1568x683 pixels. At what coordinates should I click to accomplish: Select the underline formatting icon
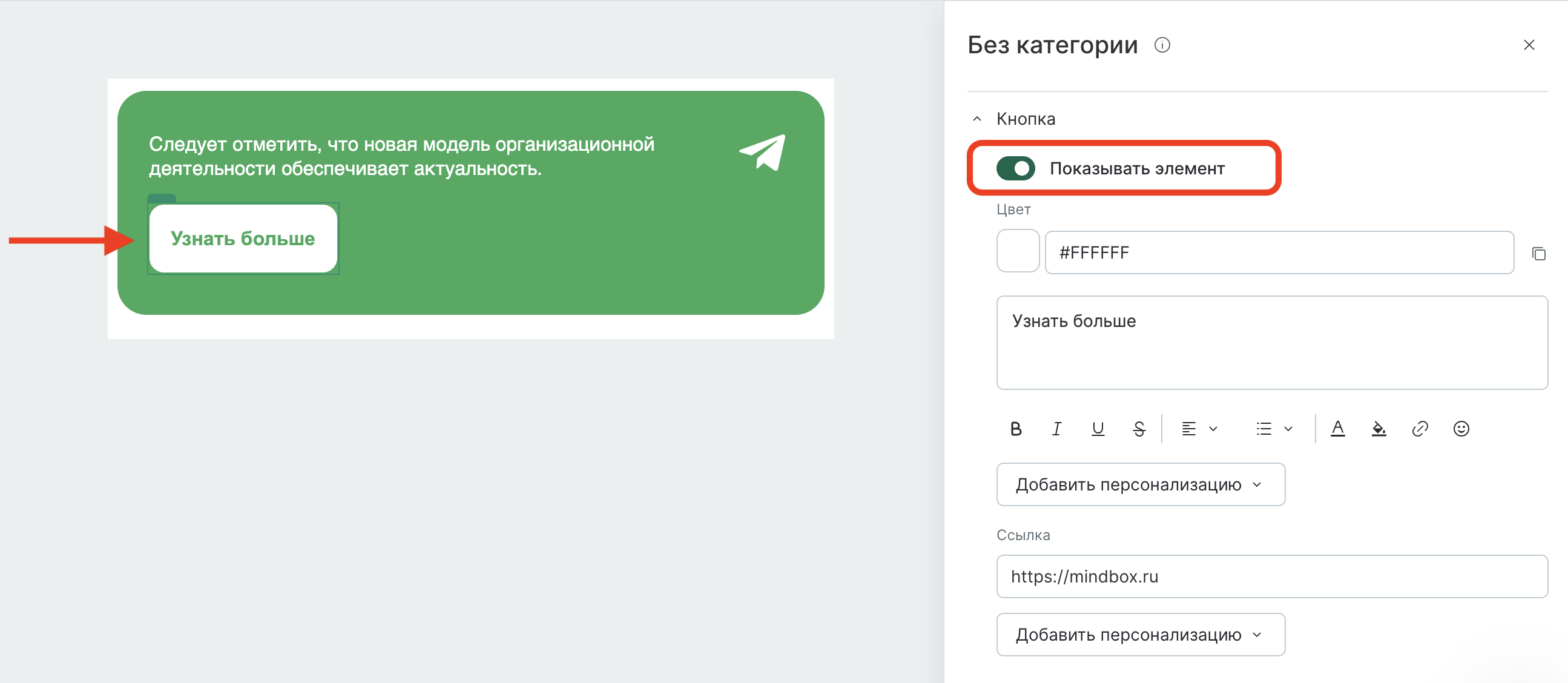[x=1098, y=428]
